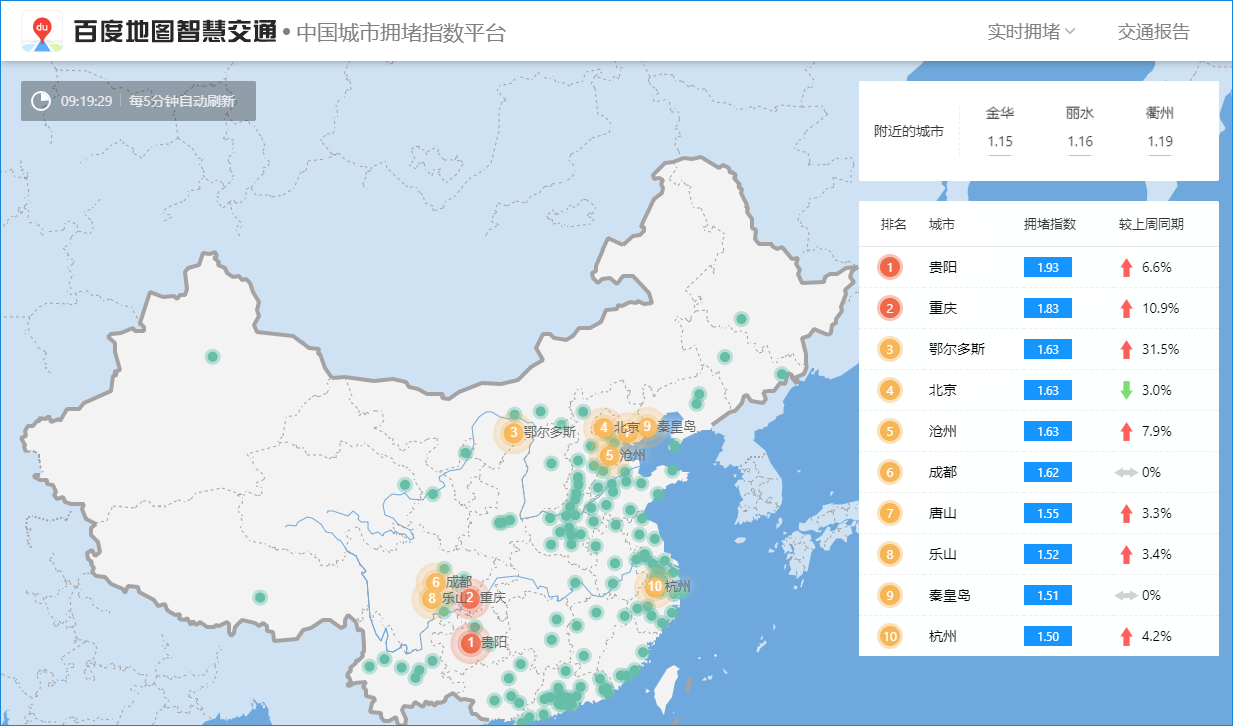This screenshot has height=726, width=1233.
Task: Open 北京 city name in ranking
Action: coord(943,390)
